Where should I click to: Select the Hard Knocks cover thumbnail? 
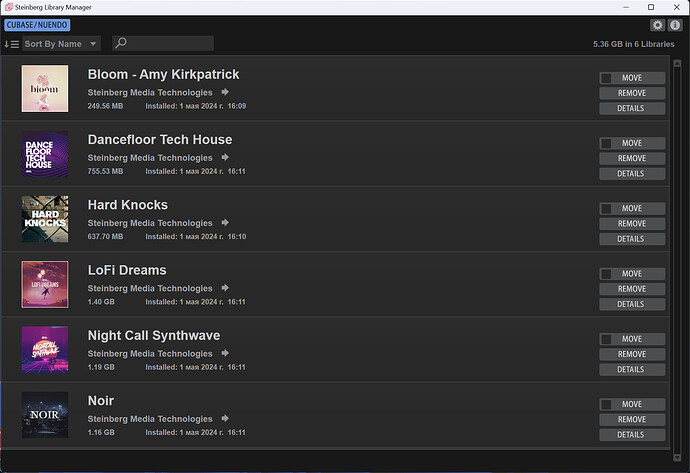pyautogui.click(x=45, y=219)
